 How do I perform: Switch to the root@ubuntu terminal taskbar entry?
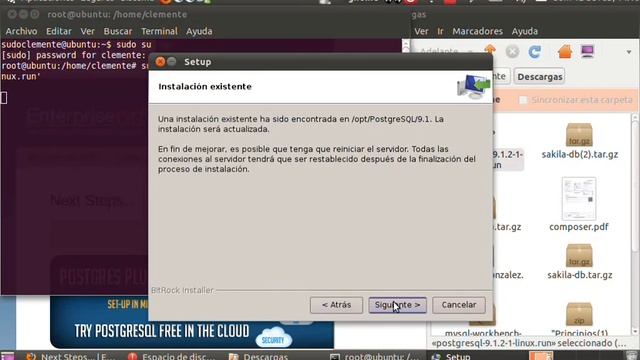(x=375, y=356)
